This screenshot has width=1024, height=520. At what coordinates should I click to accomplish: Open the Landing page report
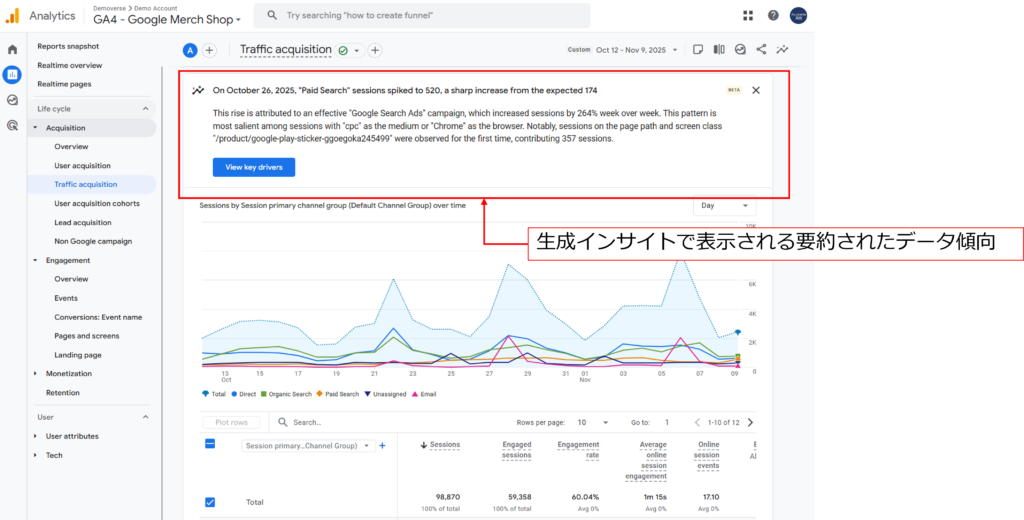[x=77, y=355]
